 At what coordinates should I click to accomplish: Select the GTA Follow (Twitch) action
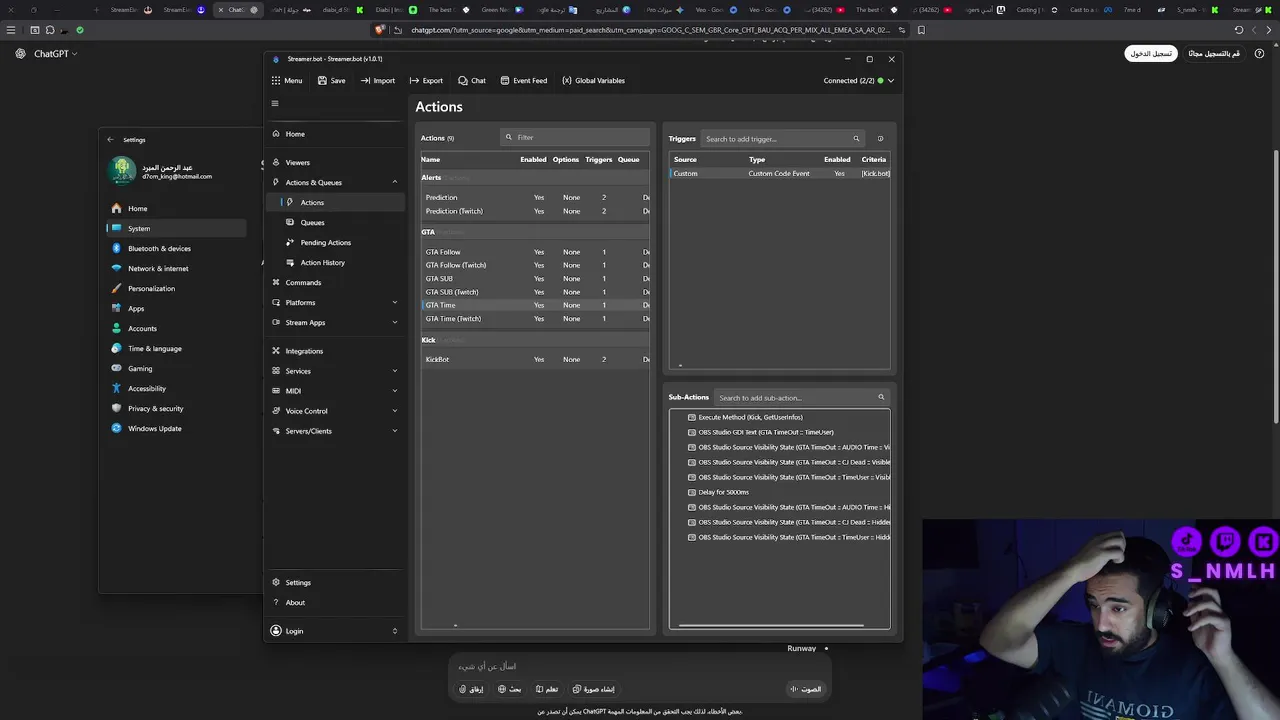point(535,265)
